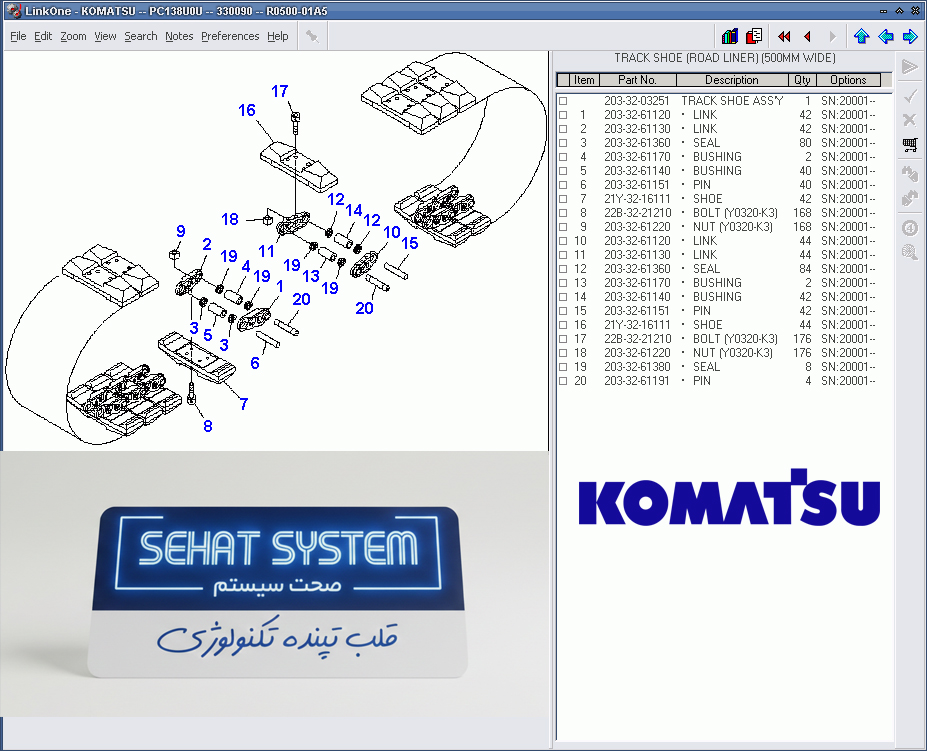The width and height of the screenshot is (927, 751).
Task: Click the circled number 4 icon
Action: click(x=910, y=228)
